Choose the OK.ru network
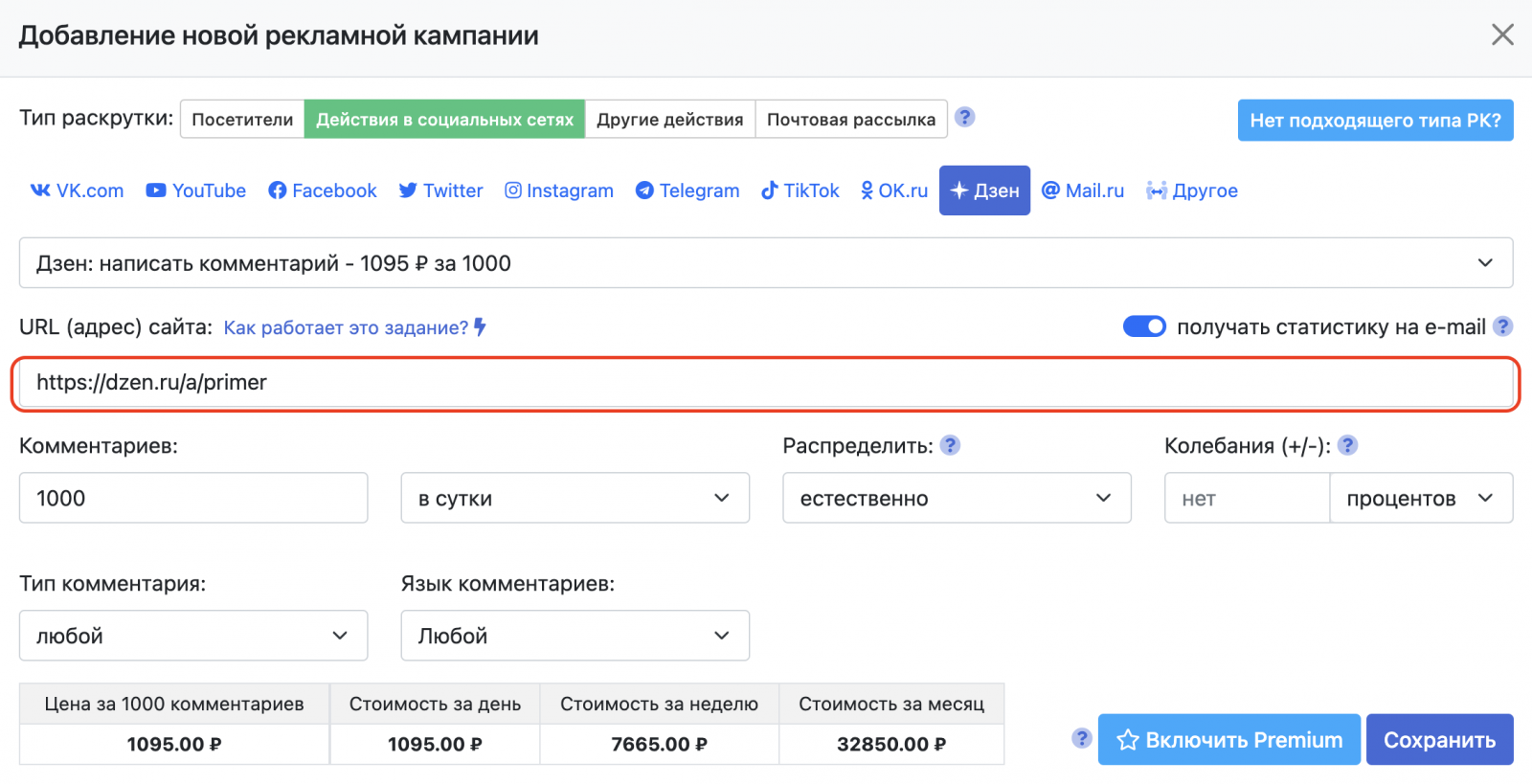The image size is (1532, 784). pyautogui.click(x=894, y=190)
